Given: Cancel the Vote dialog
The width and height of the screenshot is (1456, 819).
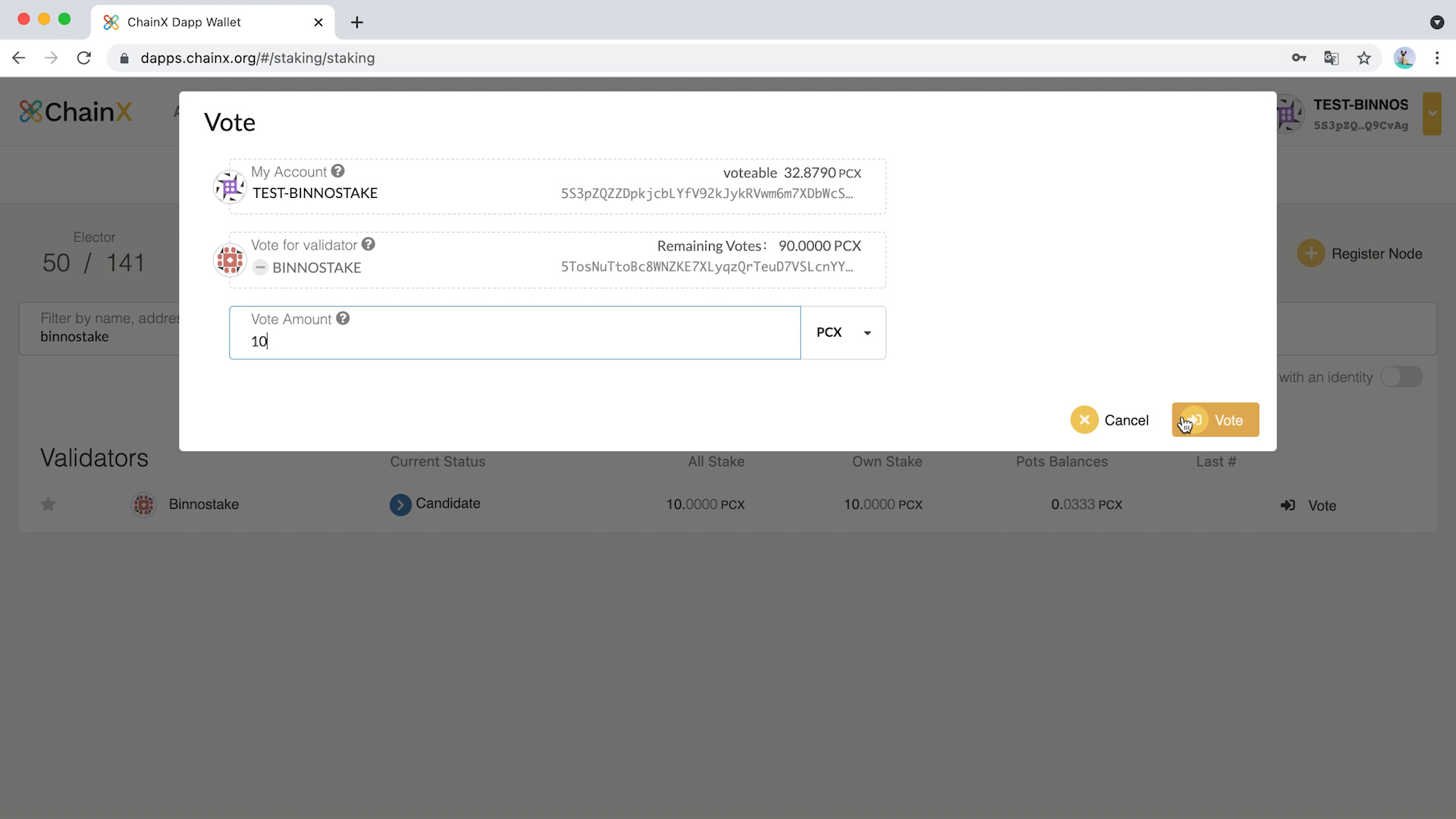Looking at the screenshot, I should pyautogui.click(x=1109, y=419).
